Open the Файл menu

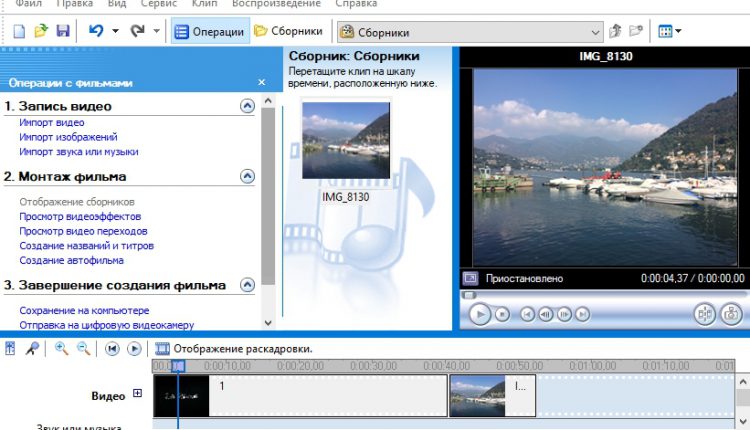point(28,4)
